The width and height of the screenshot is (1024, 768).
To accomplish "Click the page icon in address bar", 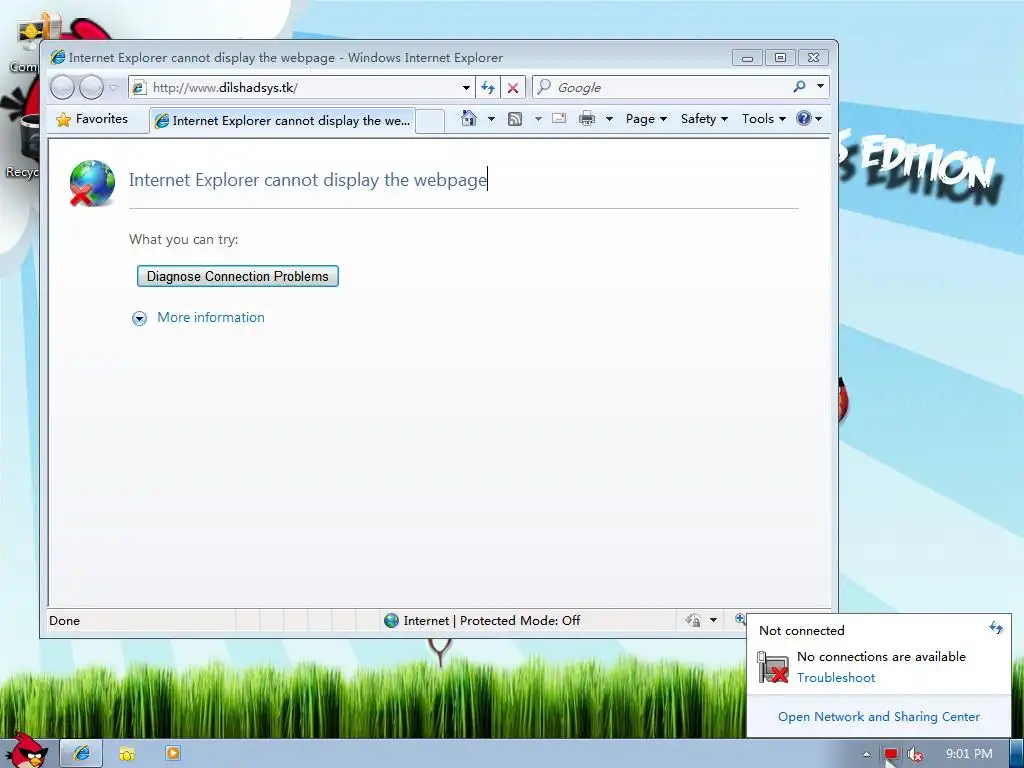I will click(x=139, y=88).
